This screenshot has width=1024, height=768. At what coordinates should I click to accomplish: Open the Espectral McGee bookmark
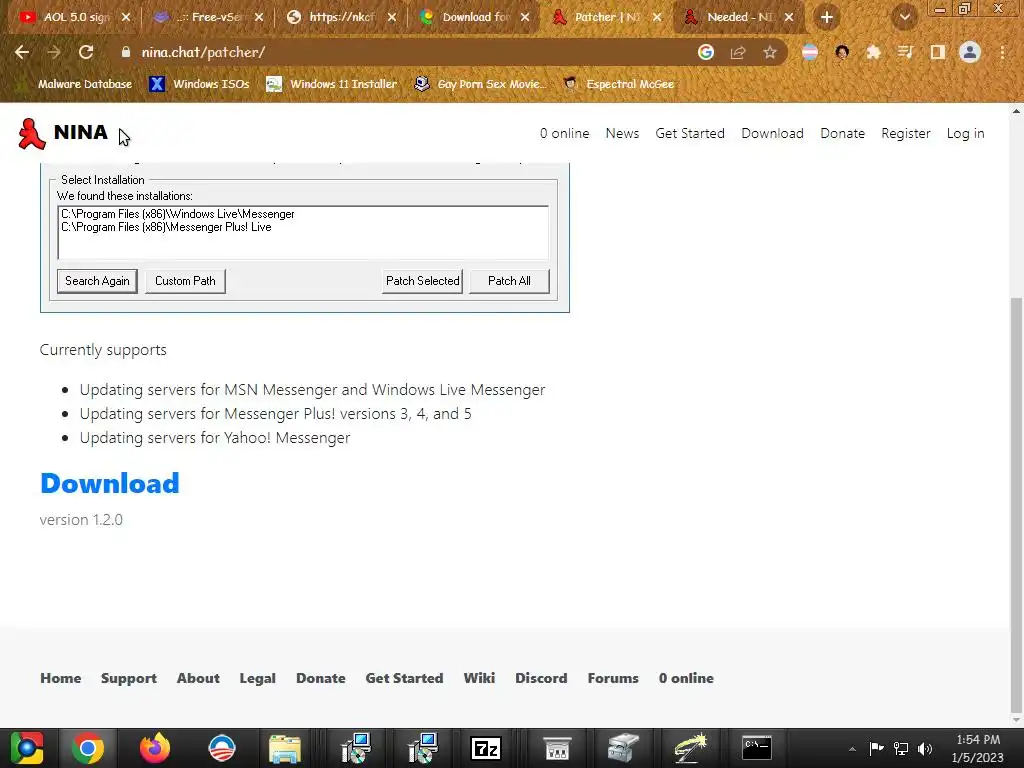tap(619, 84)
